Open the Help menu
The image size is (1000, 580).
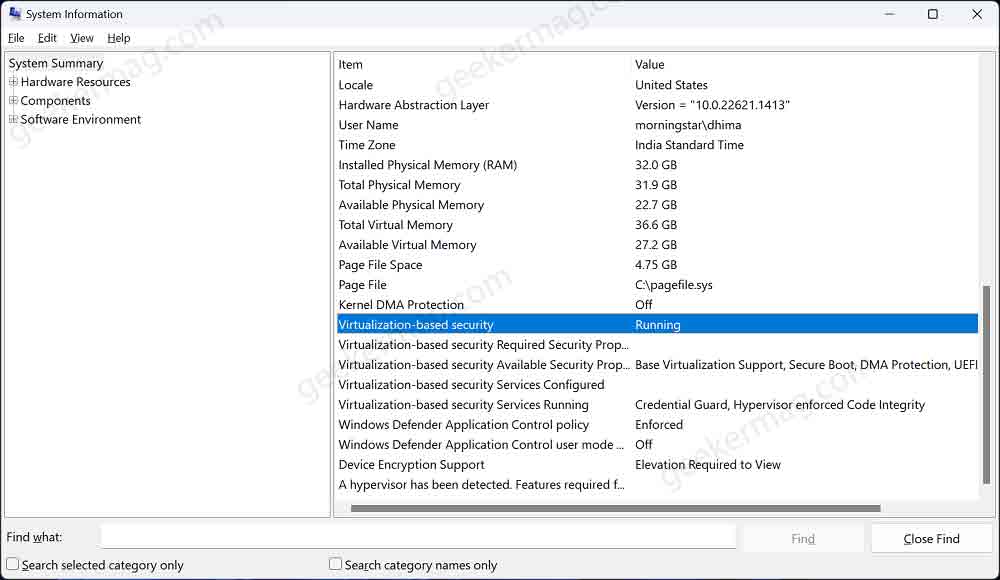119,38
